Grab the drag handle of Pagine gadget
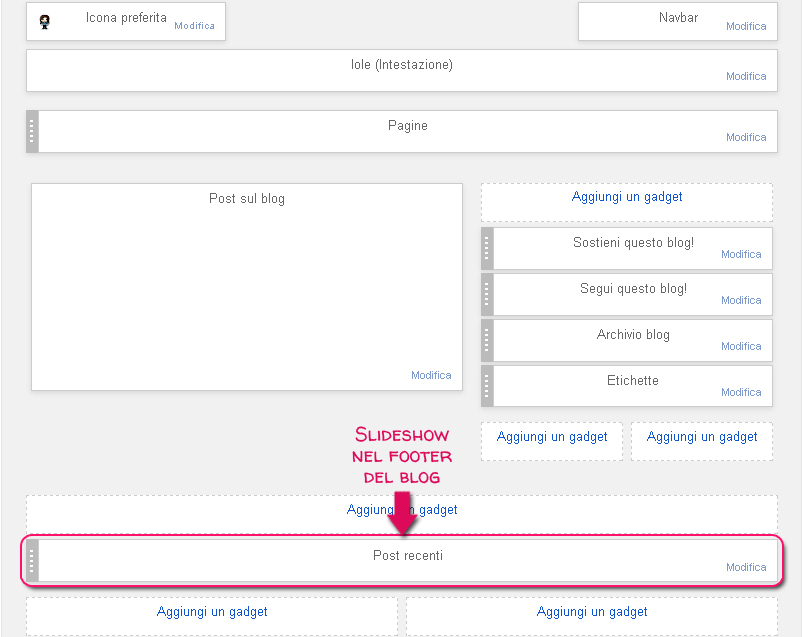The width and height of the screenshot is (803, 637). coord(32,132)
